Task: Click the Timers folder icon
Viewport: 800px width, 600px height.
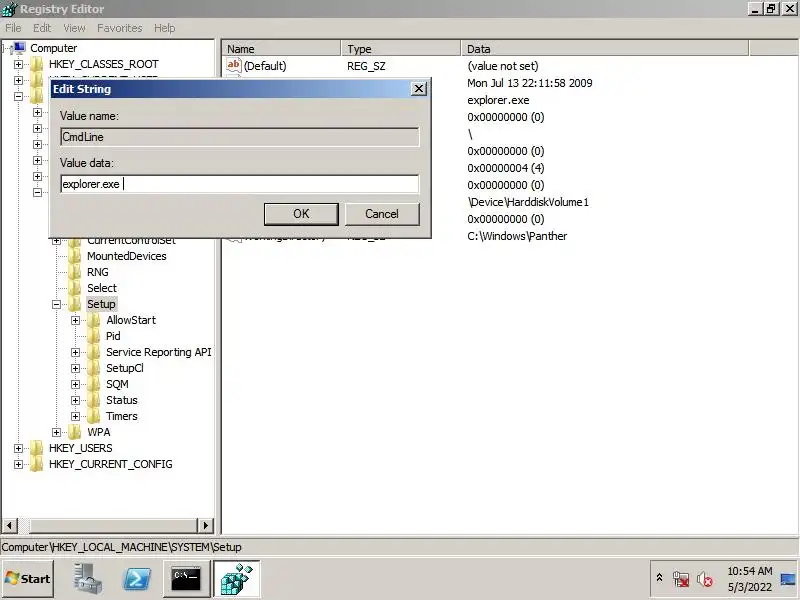Action: click(x=94, y=416)
